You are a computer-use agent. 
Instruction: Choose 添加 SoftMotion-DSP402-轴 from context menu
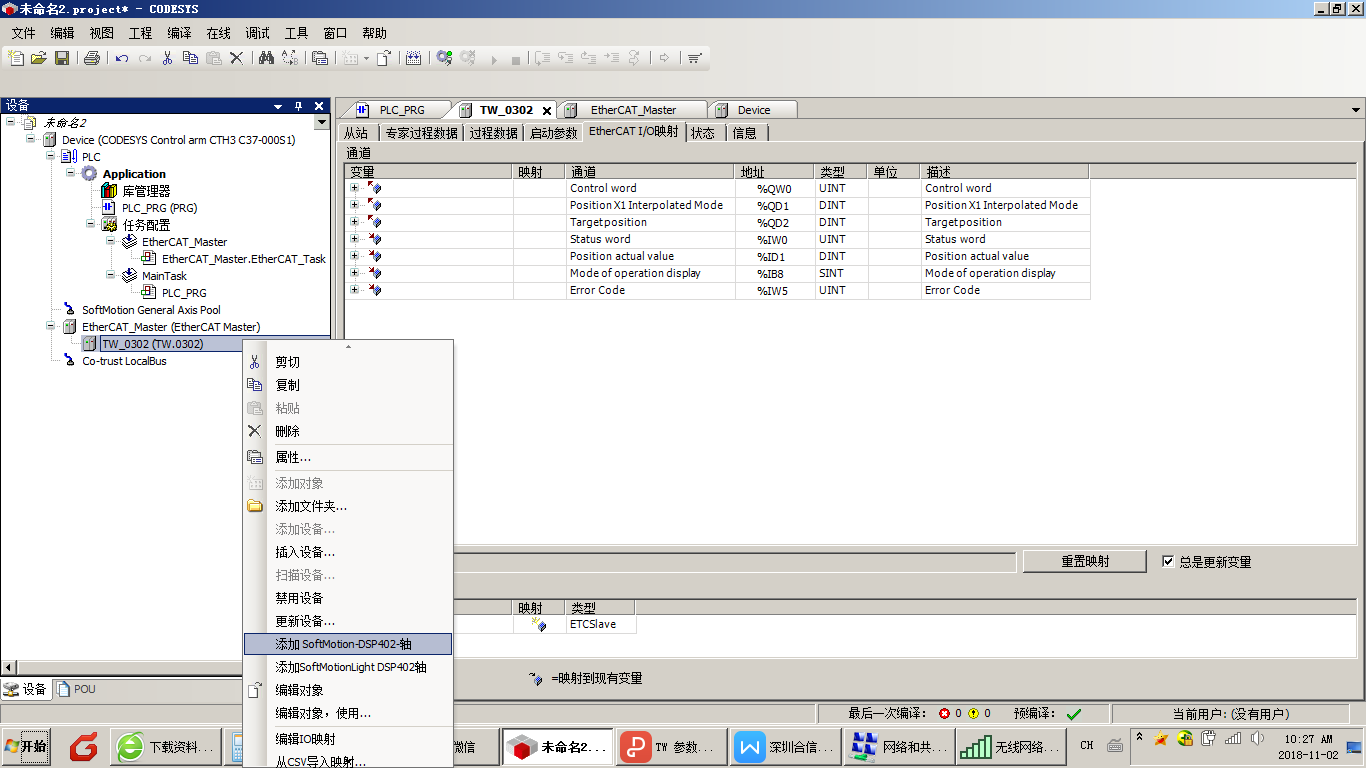pos(348,644)
